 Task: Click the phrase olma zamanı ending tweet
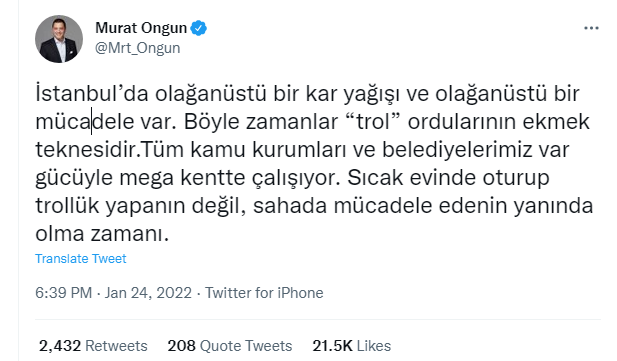click(102, 234)
